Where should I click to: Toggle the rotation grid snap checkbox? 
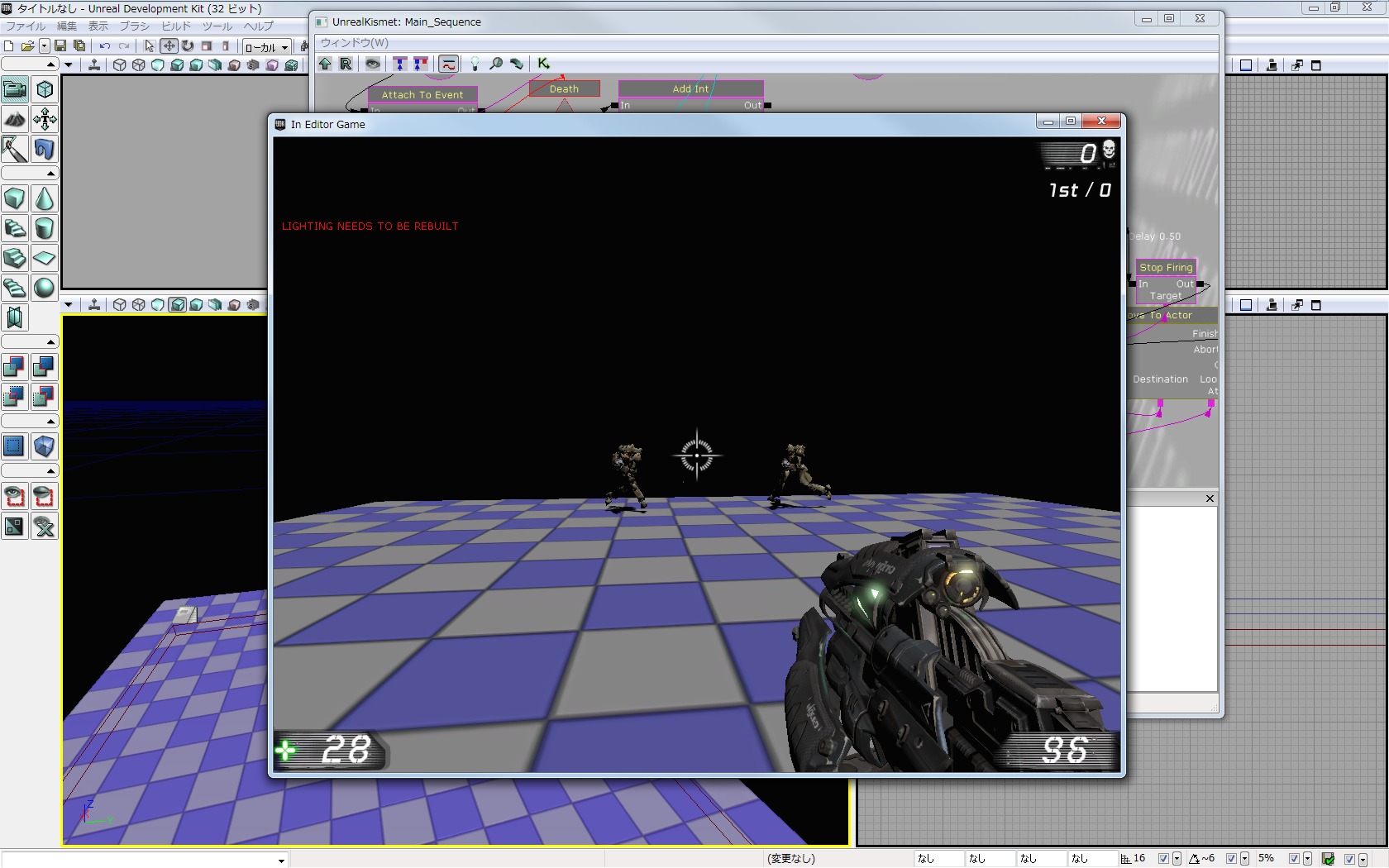point(1231,859)
